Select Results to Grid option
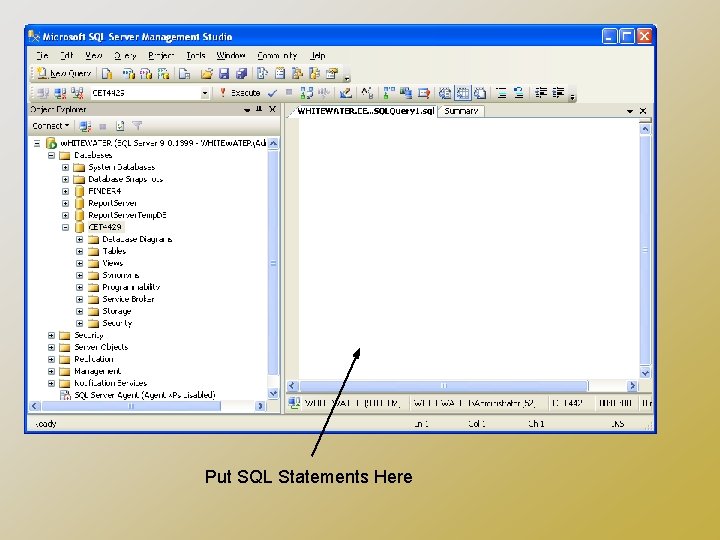 tap(463, 93)
